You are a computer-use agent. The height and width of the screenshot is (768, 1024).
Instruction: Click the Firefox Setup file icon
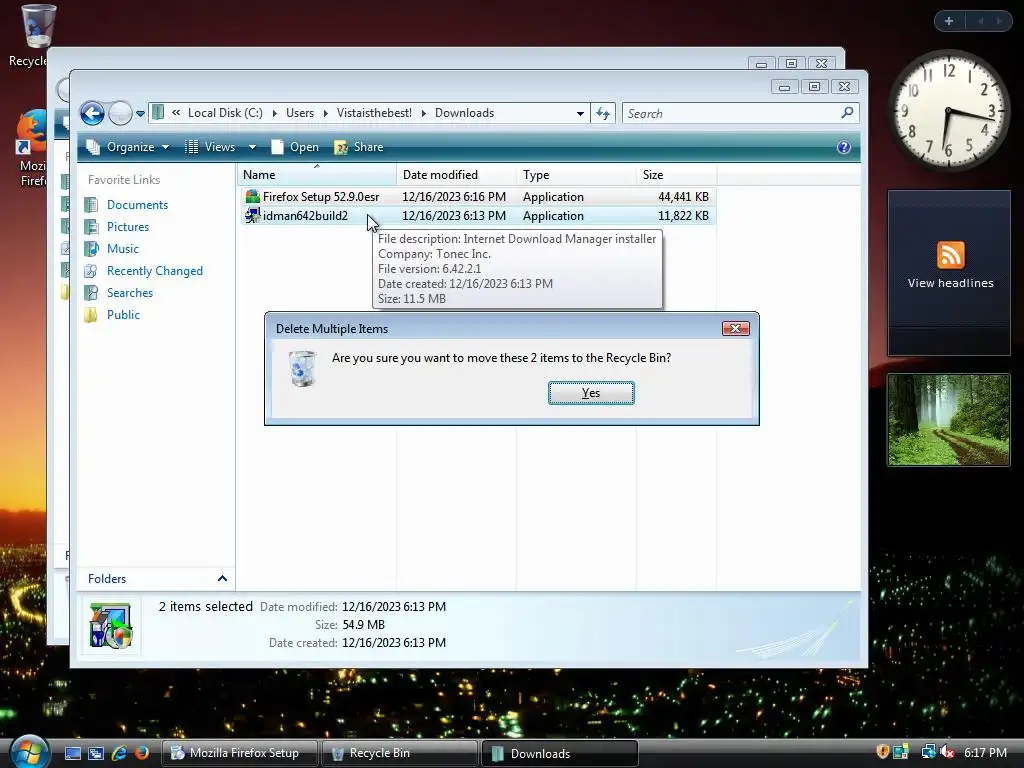click(x=252, y=197)
